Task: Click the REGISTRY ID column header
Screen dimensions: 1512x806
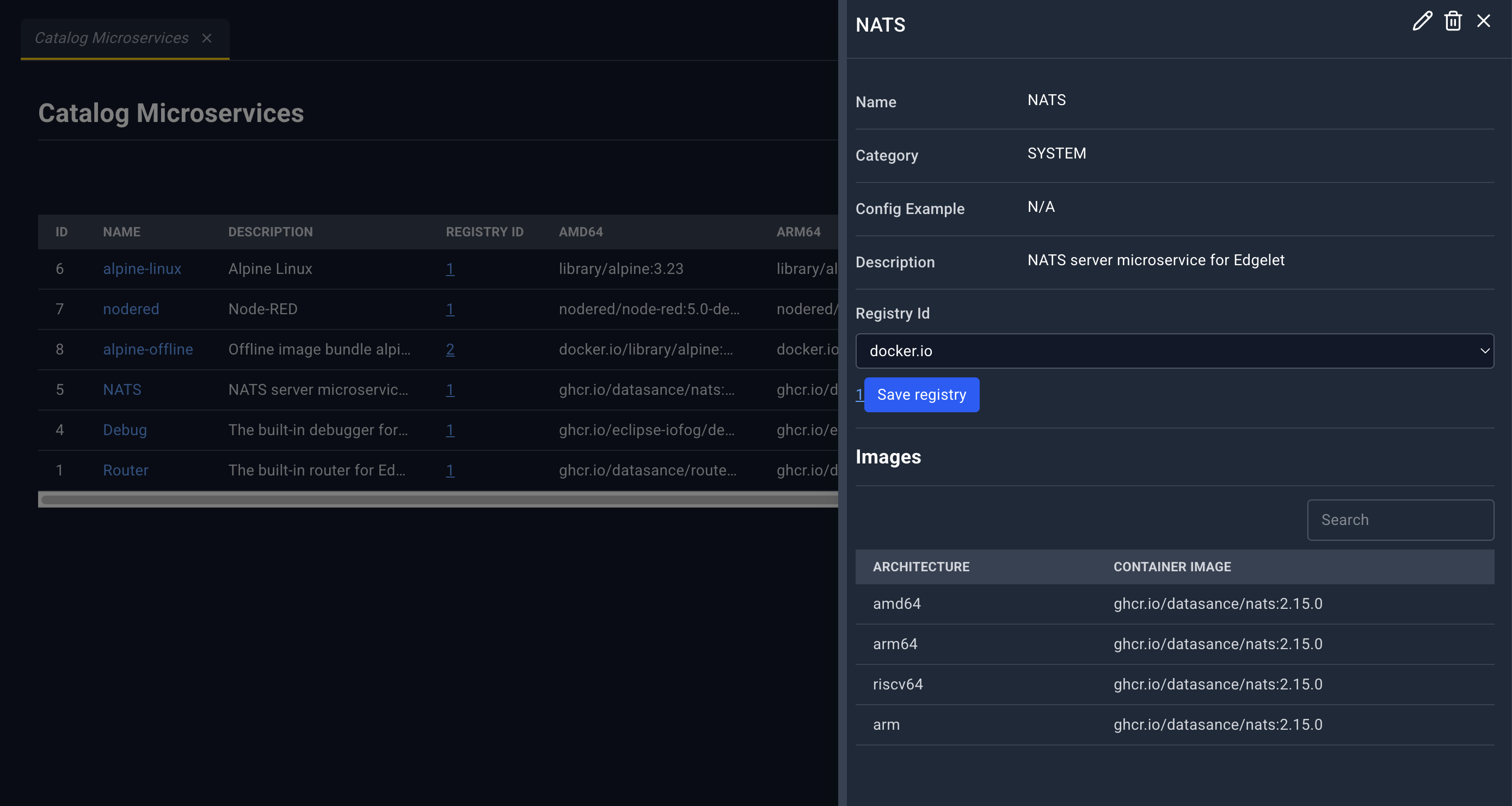Action: click(x=484, y=232)
